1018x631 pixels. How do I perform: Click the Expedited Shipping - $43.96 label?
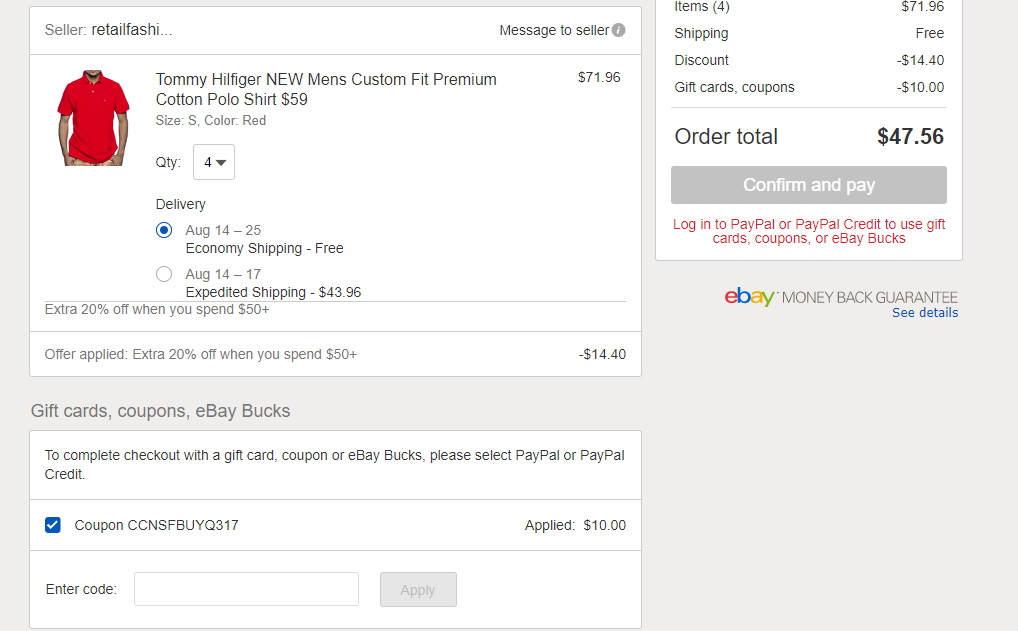(273, 292)
